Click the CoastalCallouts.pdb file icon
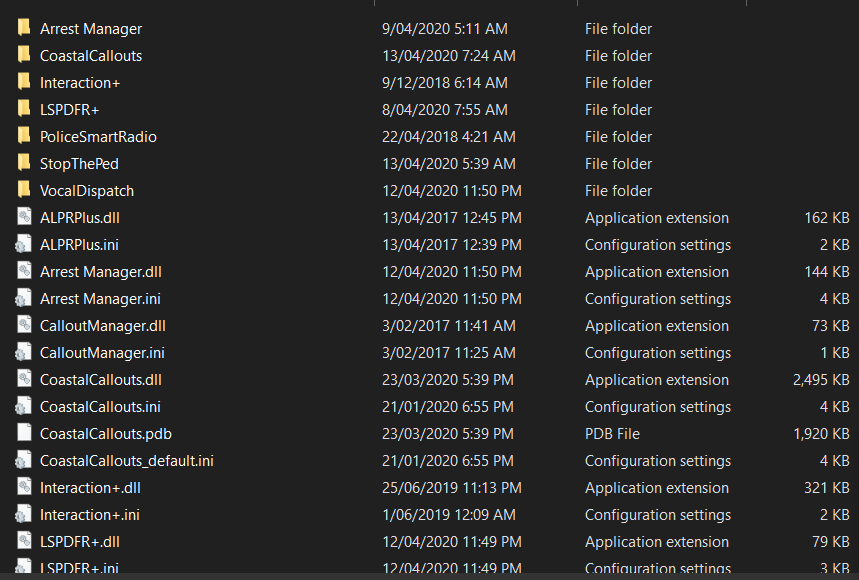The height and width of the screenshot is (580, 859). pyautogui.click(x=24, y=433)
